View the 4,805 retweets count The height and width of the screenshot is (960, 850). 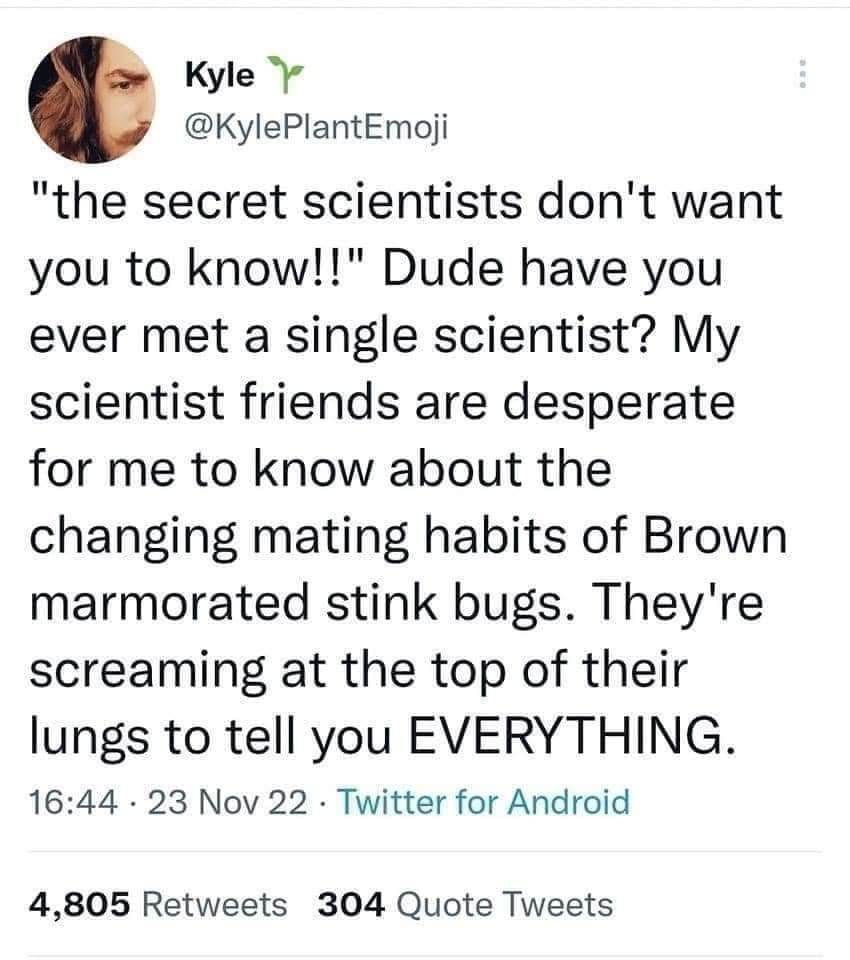point(82,905)
